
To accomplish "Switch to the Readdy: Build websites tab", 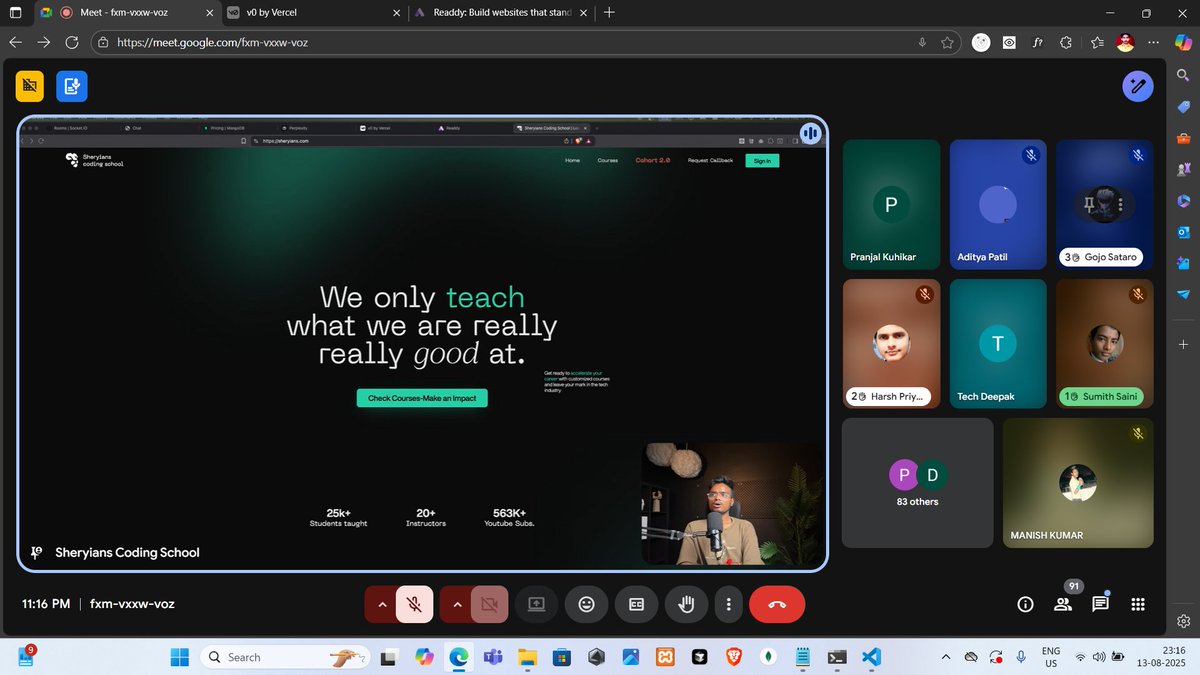I will (500, 13).
